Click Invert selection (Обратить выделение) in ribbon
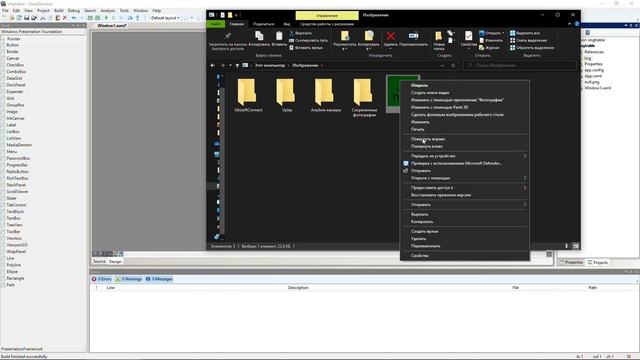 point(532,48)
